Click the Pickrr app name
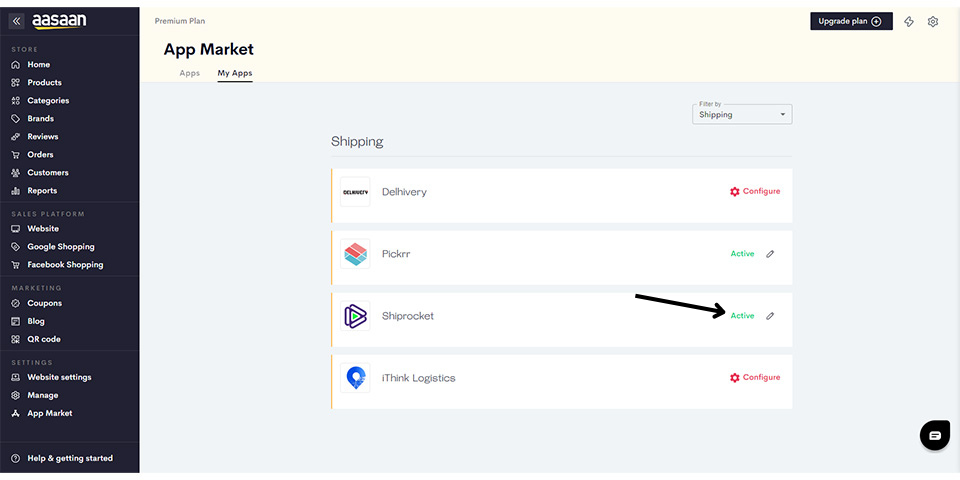This screenshot has width=960, height=480. (x=396, y=253)
